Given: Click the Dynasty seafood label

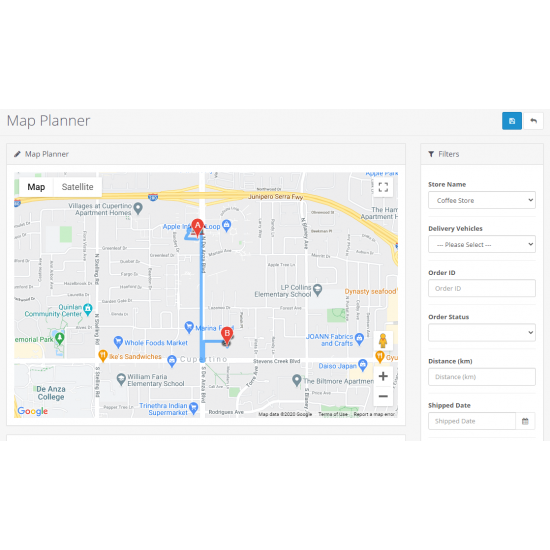Looking at the screenshot, I should [370, 291].
